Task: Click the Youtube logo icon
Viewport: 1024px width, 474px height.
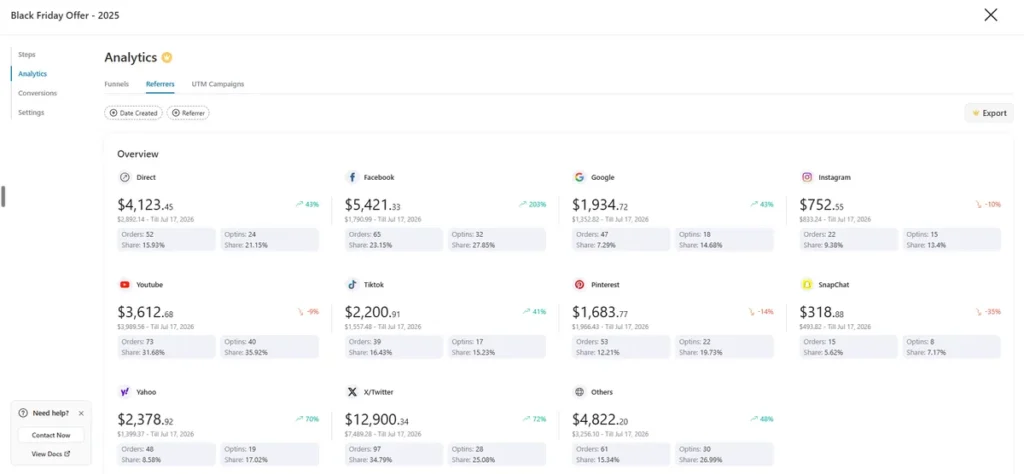Action: pos(125,285)
